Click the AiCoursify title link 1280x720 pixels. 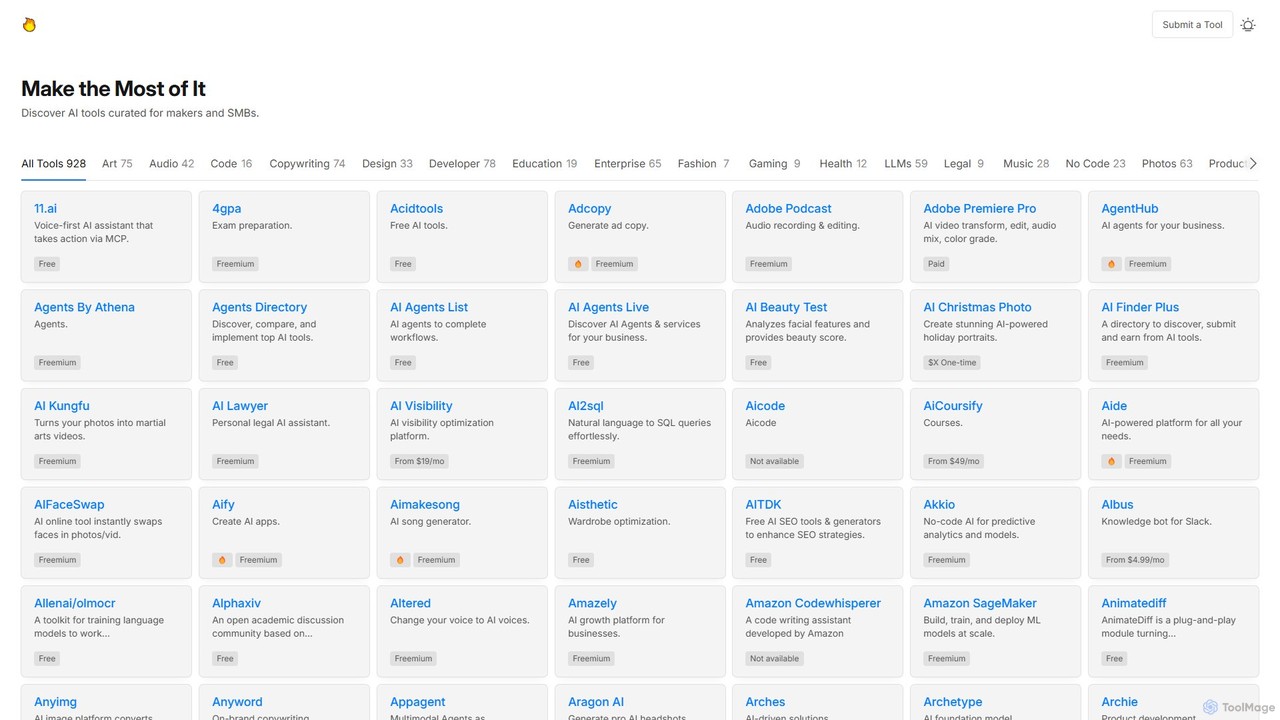[953, 406]
